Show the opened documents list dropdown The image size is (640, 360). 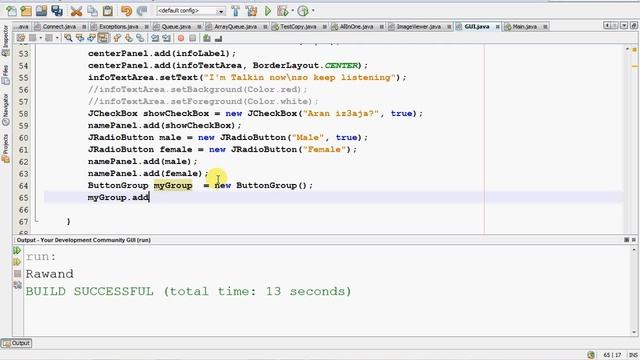[624, 26]
